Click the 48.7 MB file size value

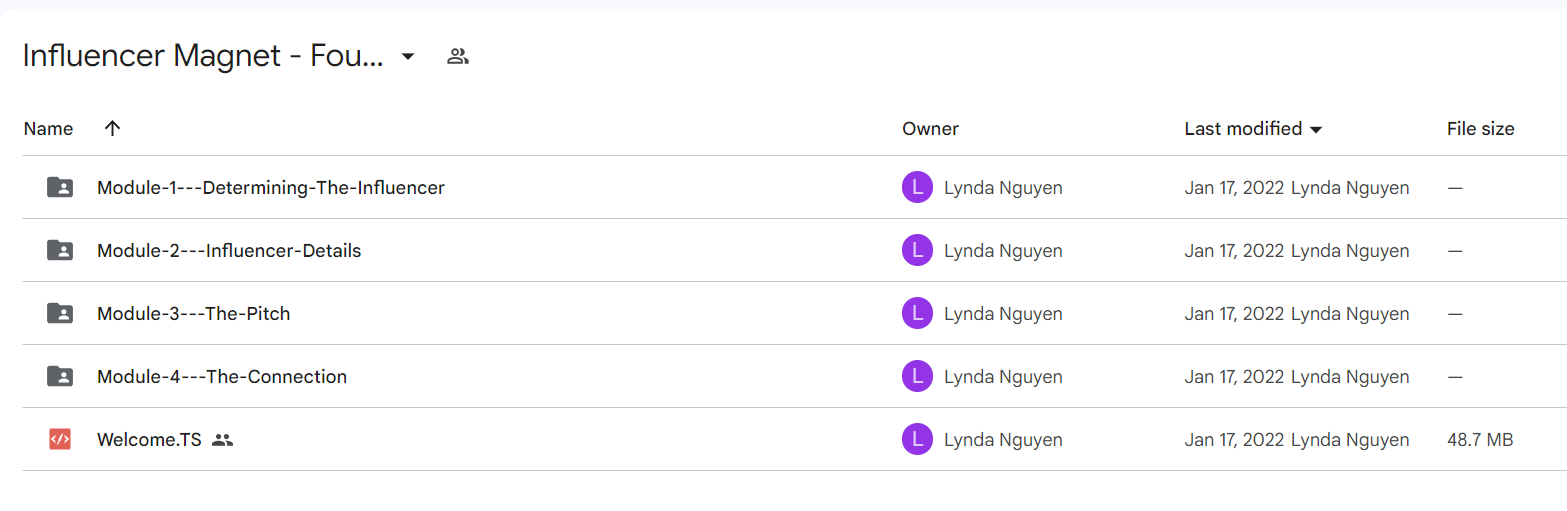pos(1480,439)
